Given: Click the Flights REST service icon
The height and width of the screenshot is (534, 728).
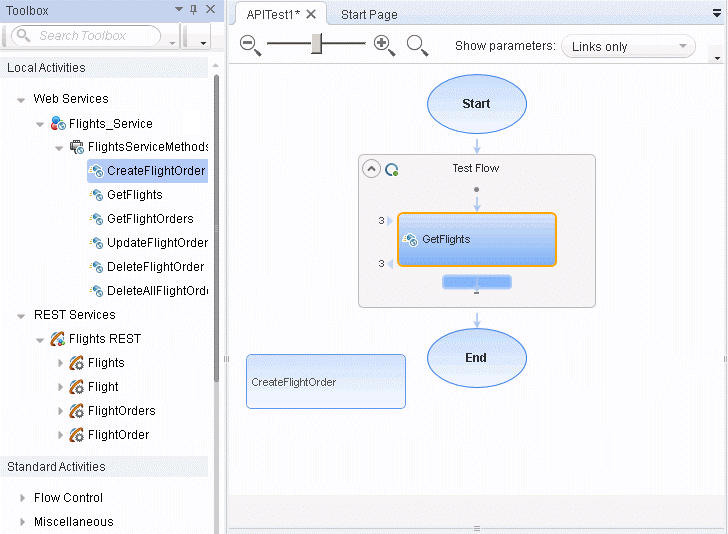Looking at the screenshot, I should click(x=58, y=339).
